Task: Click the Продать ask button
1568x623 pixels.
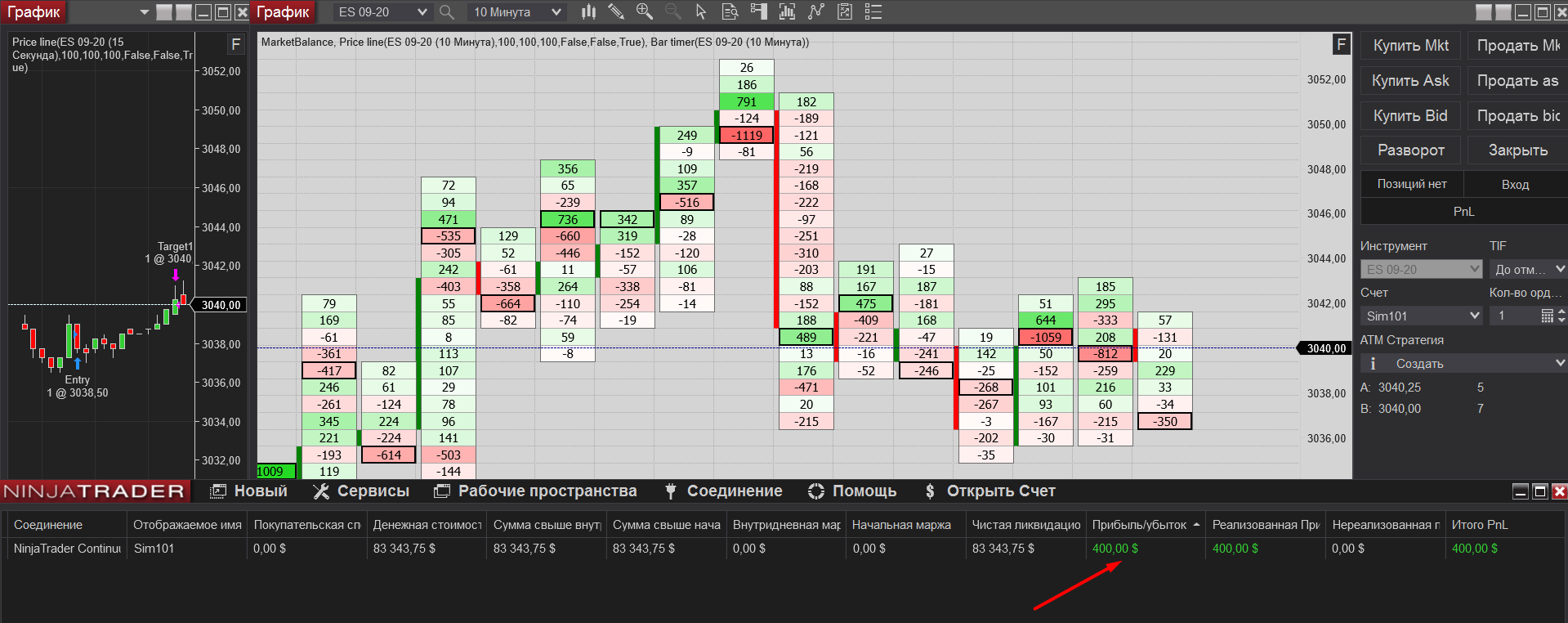Action: pyautogui.click(x=1517, y=81)
